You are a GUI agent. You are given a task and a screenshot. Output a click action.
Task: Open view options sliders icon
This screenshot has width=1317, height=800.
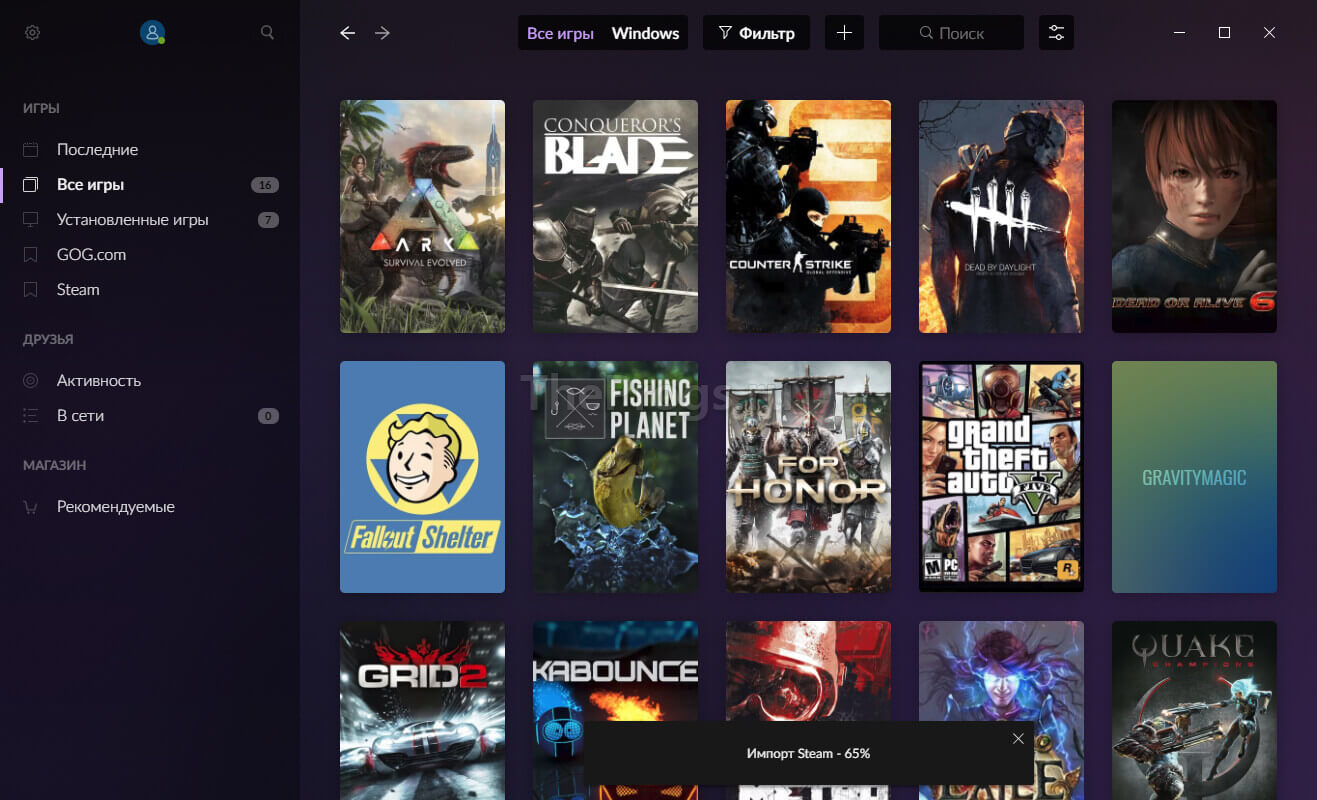pos(1056,33)
